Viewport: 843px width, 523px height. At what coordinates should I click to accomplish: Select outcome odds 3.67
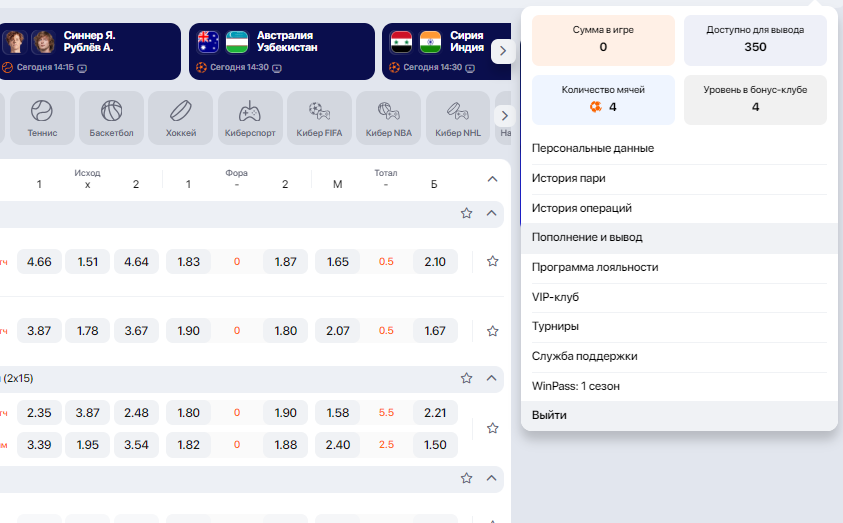click(136, 331)
